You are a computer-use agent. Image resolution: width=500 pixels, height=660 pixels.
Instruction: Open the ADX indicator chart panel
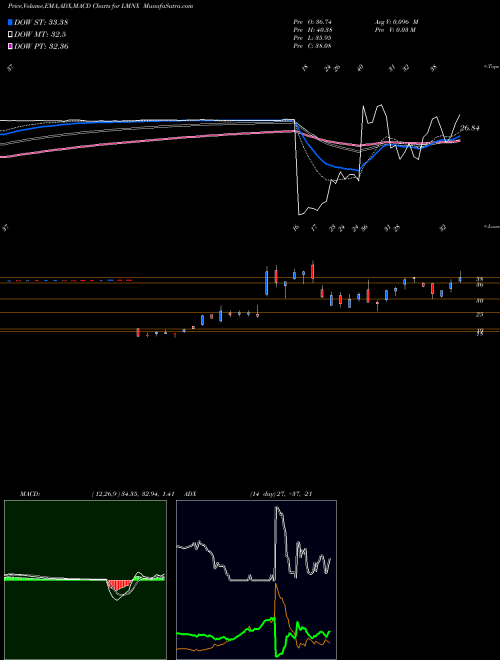coord(256,580)
